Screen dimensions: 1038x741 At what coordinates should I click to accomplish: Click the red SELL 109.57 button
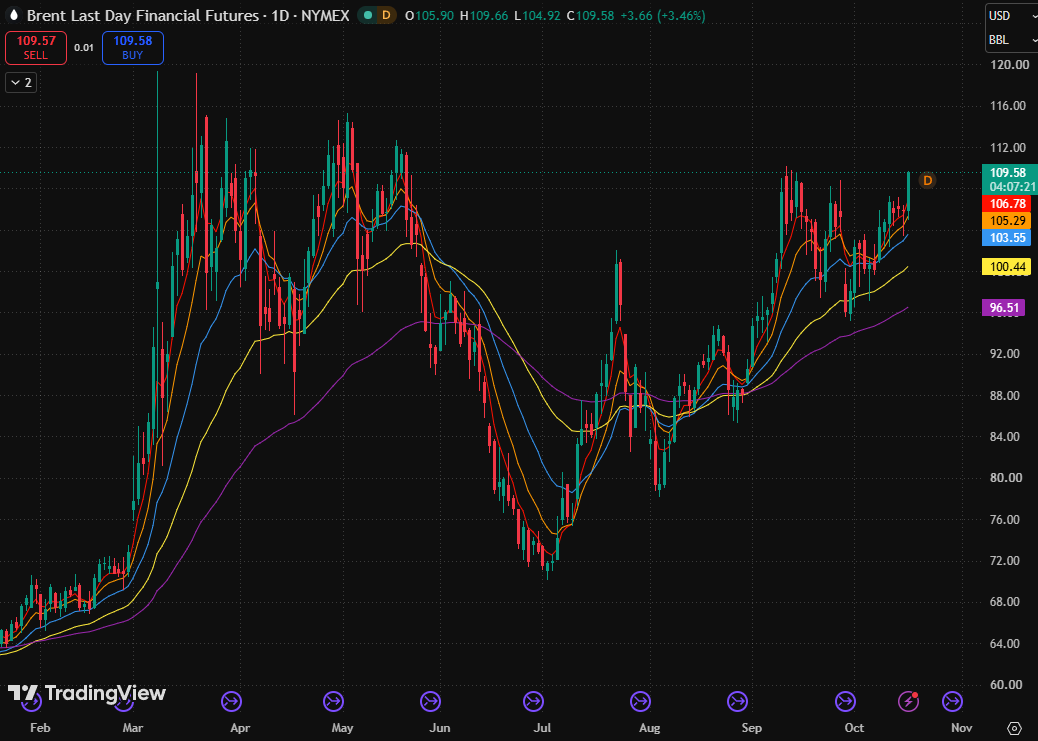click(x=36, y=48)
